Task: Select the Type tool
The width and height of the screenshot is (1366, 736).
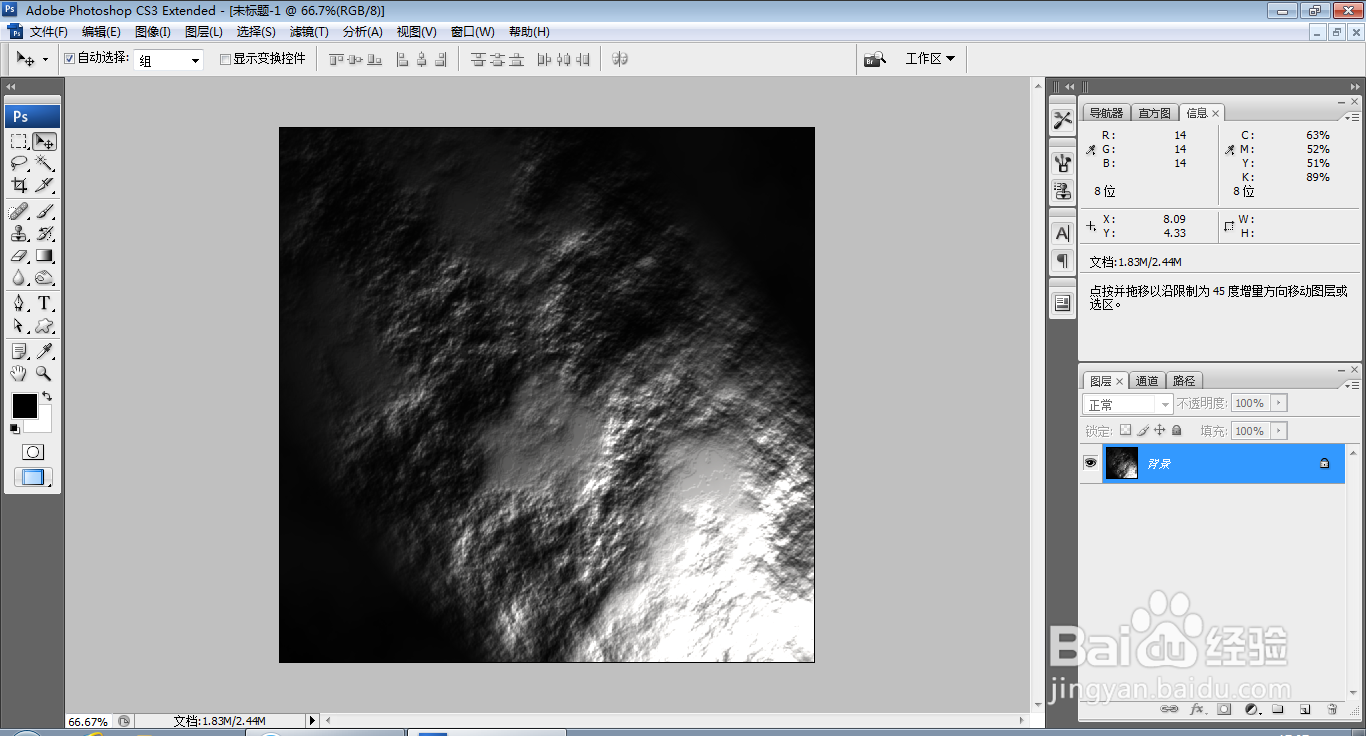Action: 44,303
